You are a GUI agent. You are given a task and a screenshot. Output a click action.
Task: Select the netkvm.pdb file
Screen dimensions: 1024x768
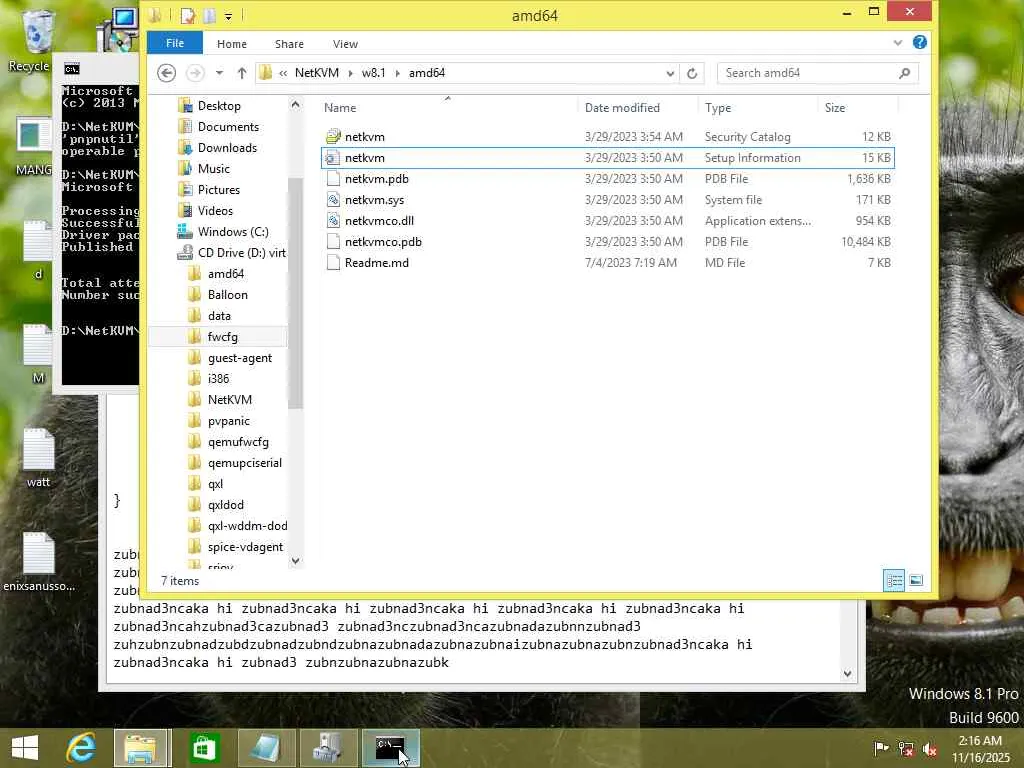pos(607,178)
